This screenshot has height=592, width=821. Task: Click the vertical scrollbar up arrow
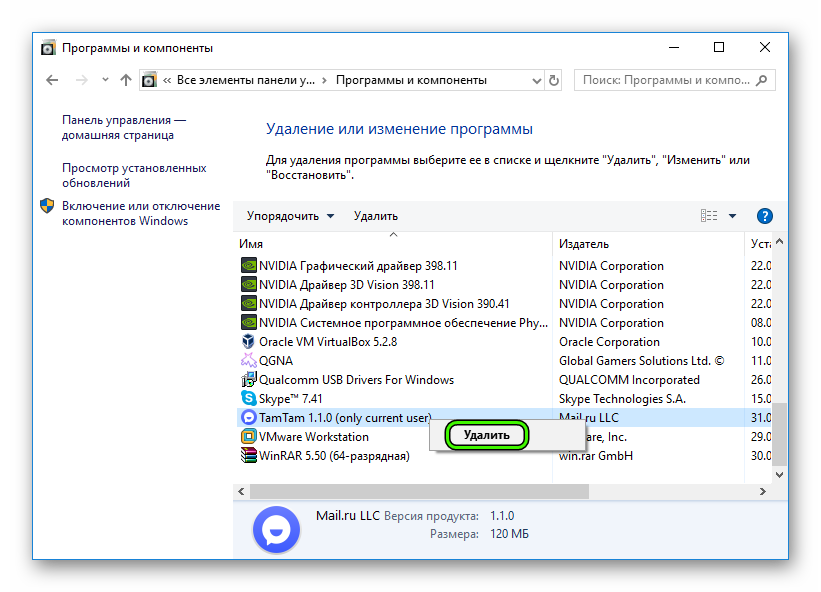click(x=779, y=242)
